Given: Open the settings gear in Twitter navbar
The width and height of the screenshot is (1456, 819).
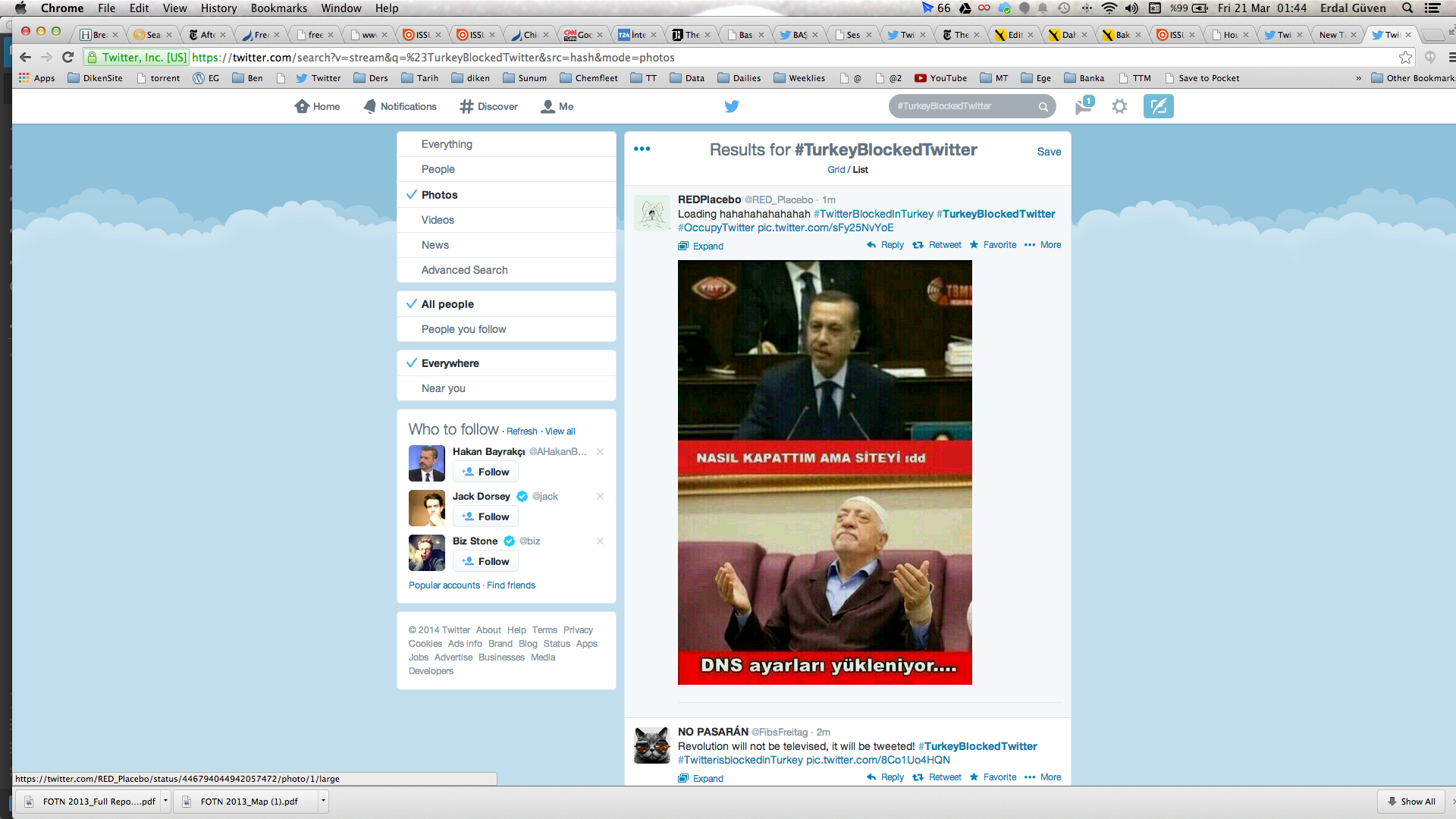Looking at the screenshot, I should [x=1119, y=106].
